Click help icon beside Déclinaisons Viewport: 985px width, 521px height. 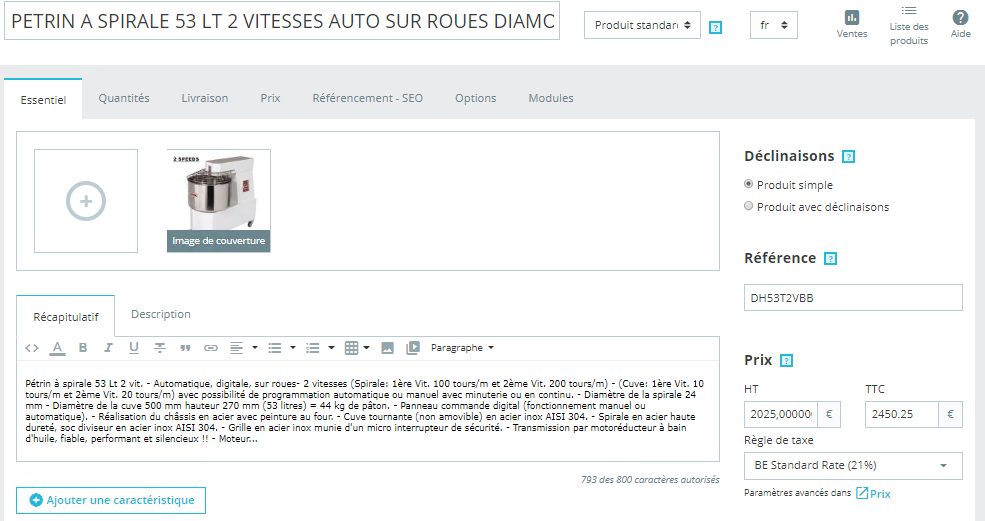coord(848,156)
